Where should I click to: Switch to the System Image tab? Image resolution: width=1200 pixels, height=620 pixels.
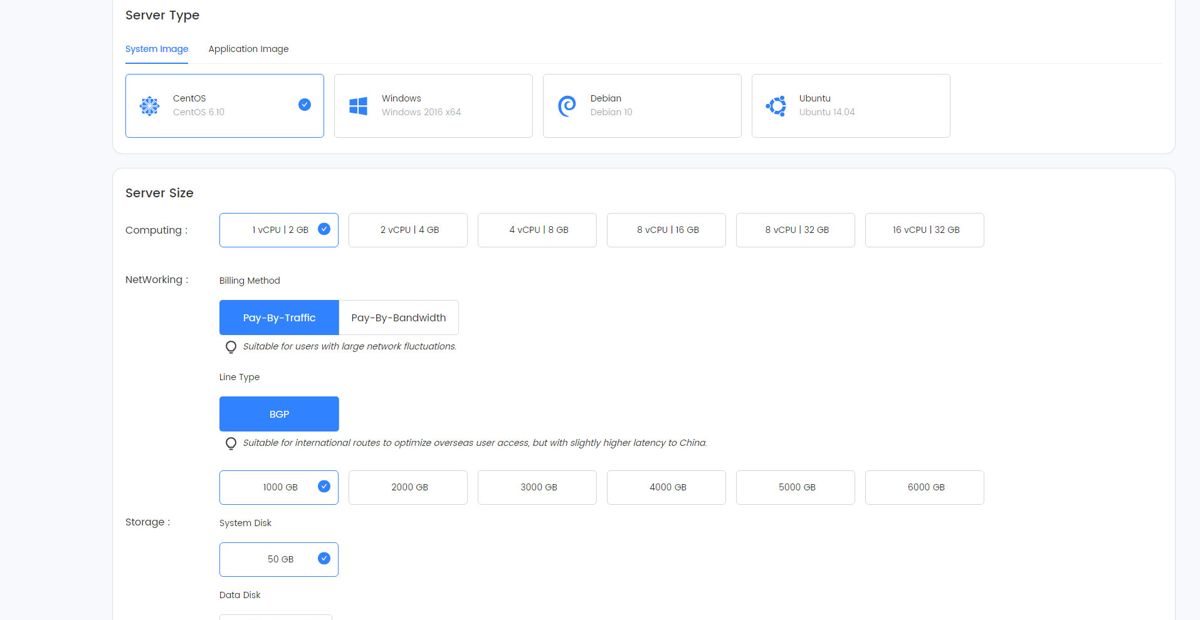pos(157,49)
